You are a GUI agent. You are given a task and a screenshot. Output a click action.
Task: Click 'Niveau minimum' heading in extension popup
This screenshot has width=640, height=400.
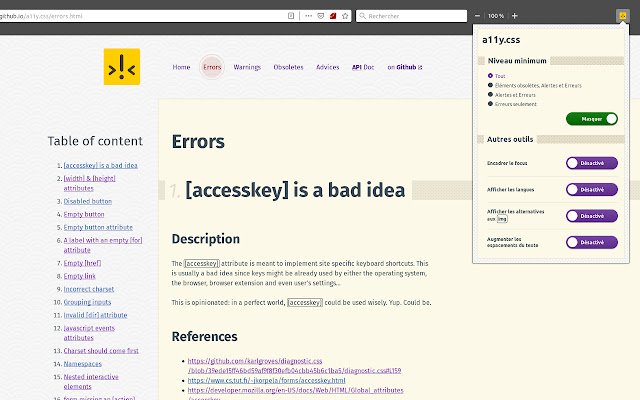click(x=517, y=61)
